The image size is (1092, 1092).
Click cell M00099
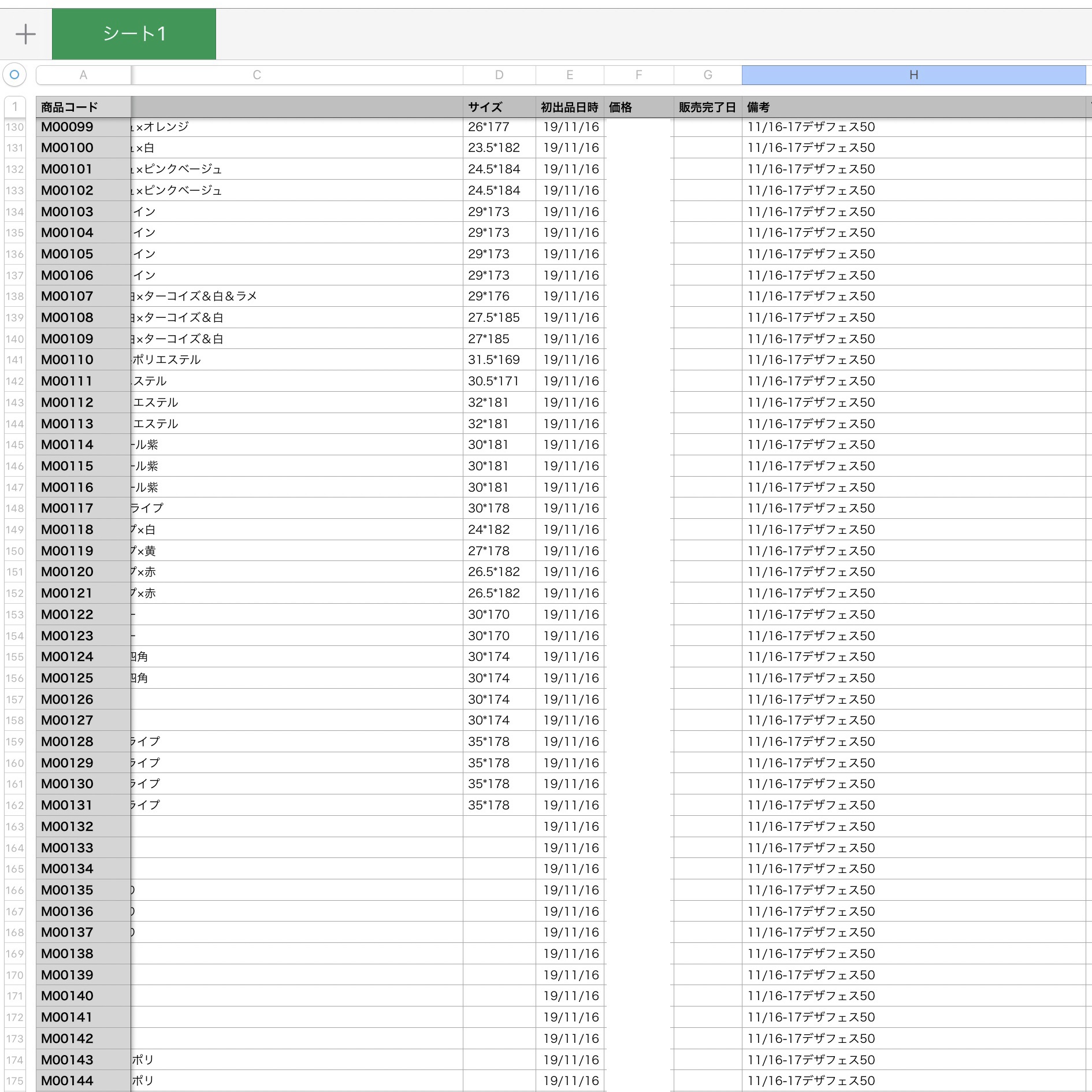83,127
